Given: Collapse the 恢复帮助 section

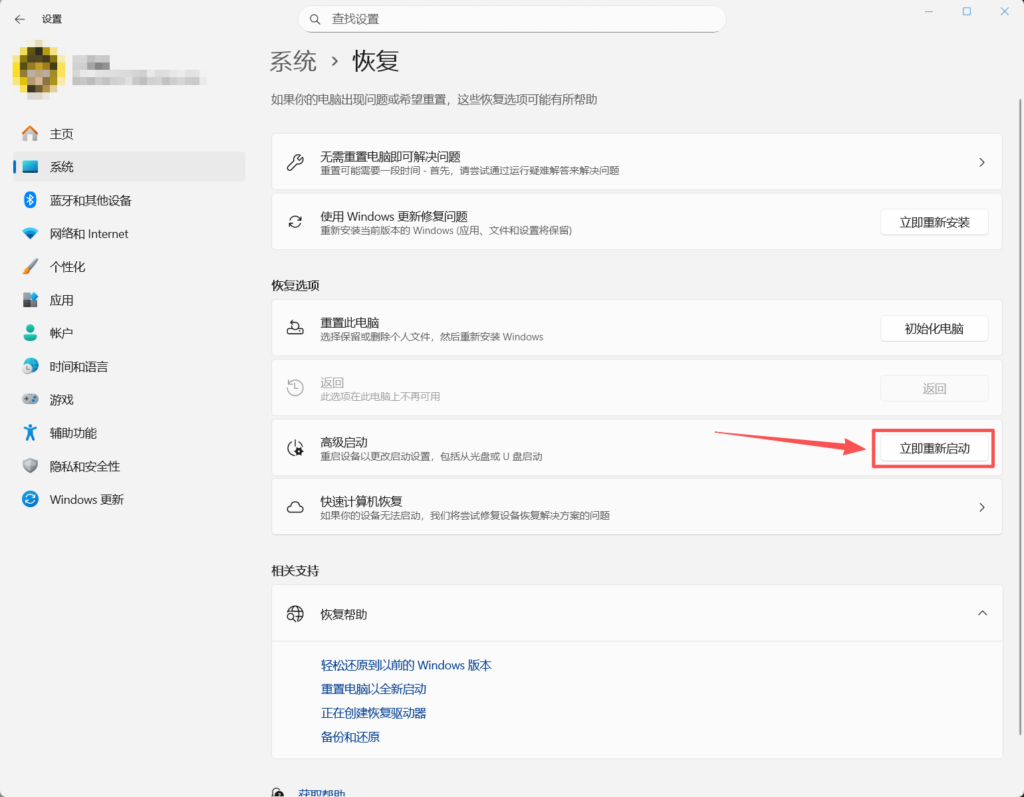Looking at the screenshot, I should pyautogui.click(x=981, y=613).
